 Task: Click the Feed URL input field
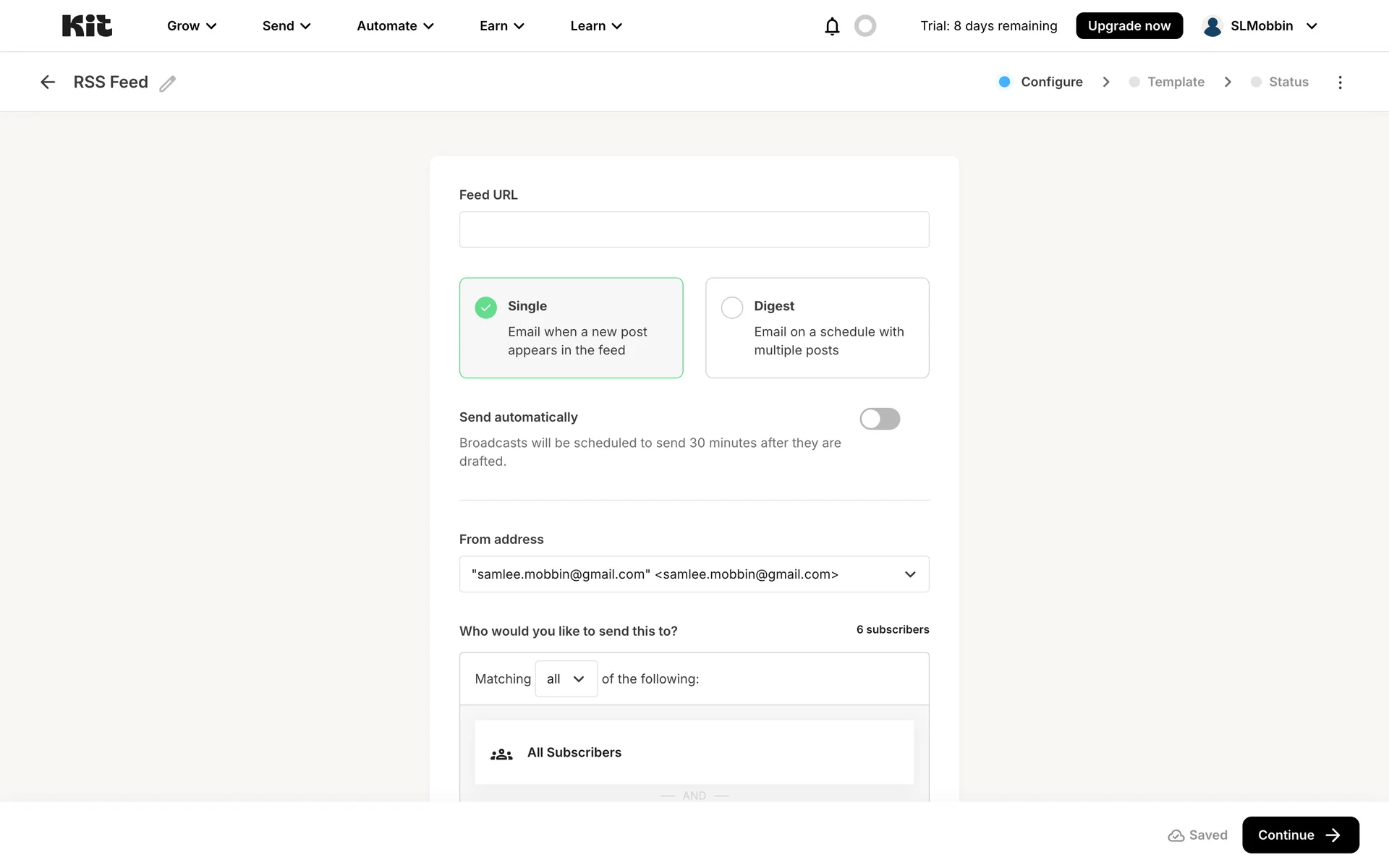(x=694, y=230)
